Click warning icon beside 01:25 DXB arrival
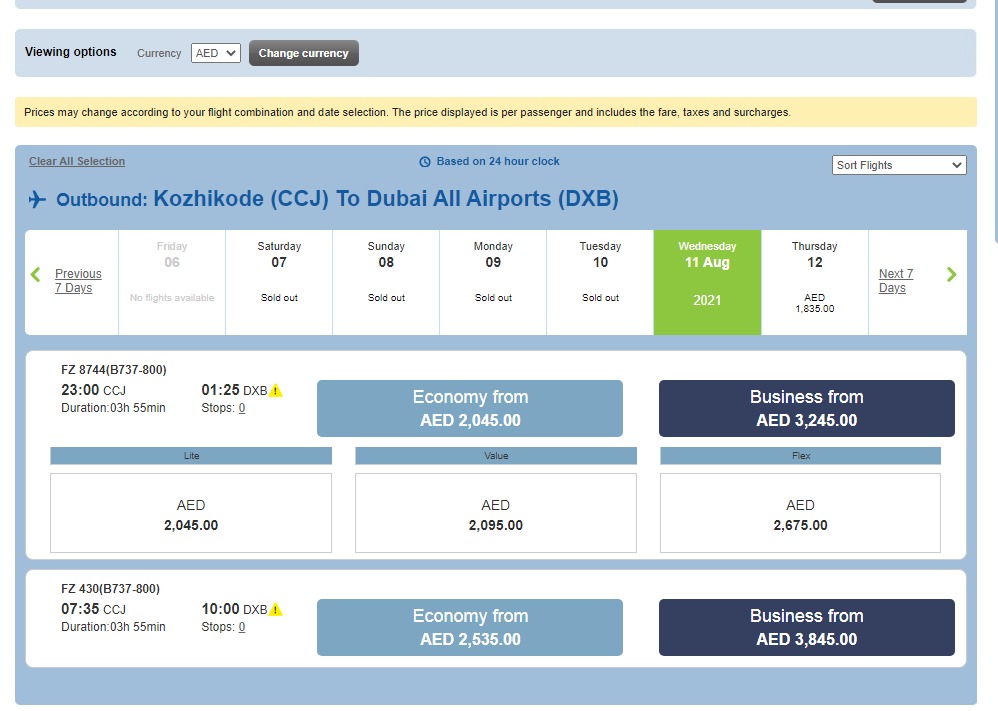The image size is (998, 711). coord(276,391)
